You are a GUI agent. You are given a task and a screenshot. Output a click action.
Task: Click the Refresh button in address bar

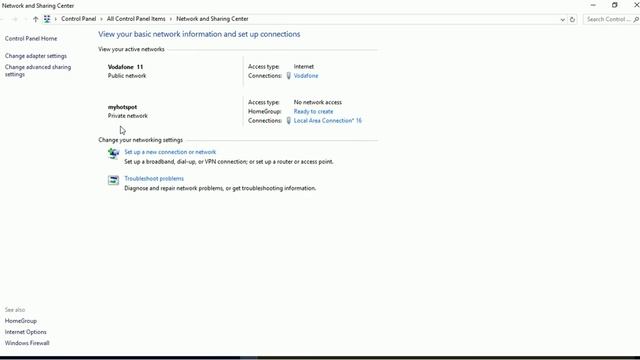[x=572, y=19]
